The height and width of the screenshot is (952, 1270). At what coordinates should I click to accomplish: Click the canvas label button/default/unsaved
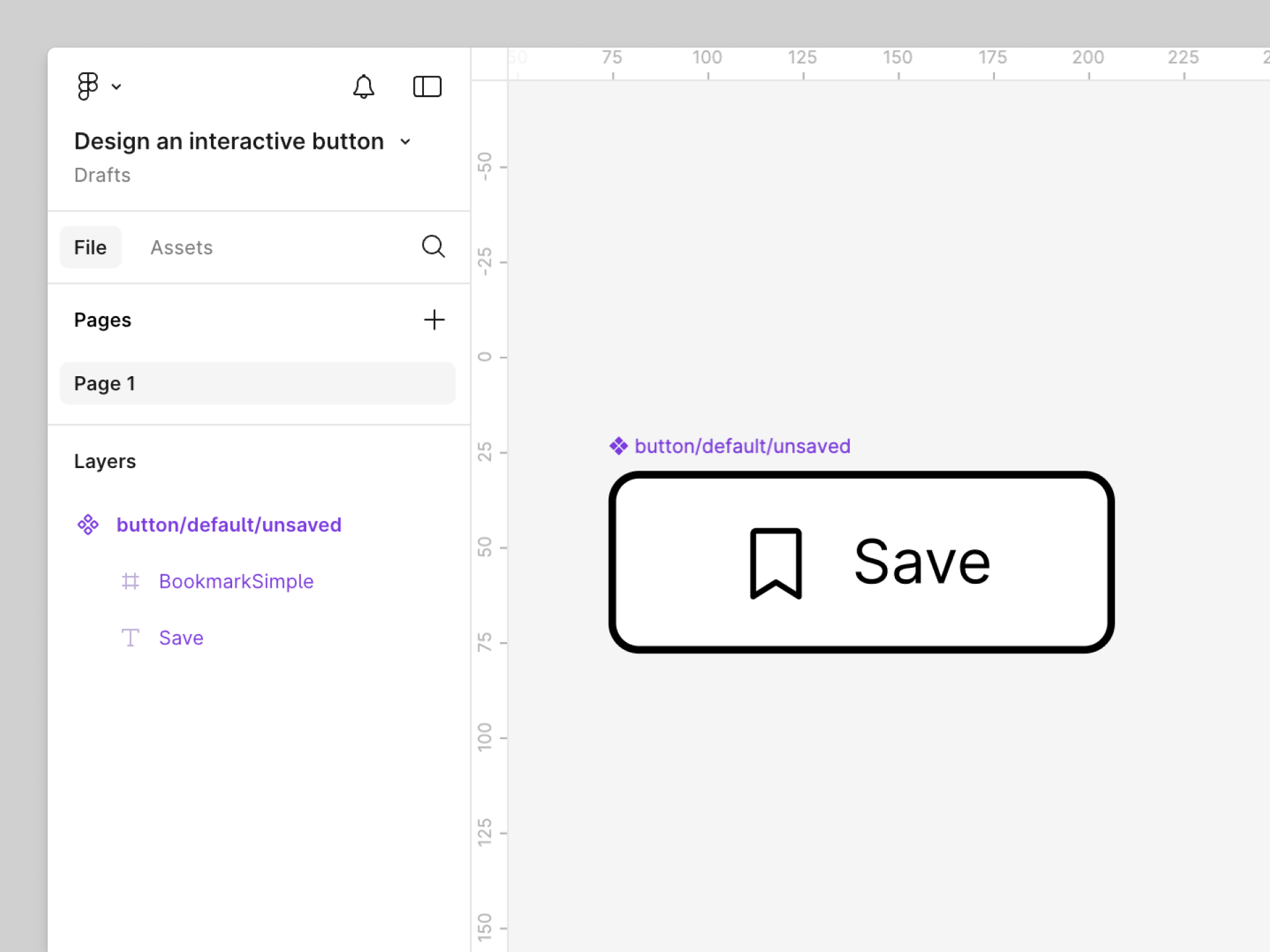tap(742, 446)
